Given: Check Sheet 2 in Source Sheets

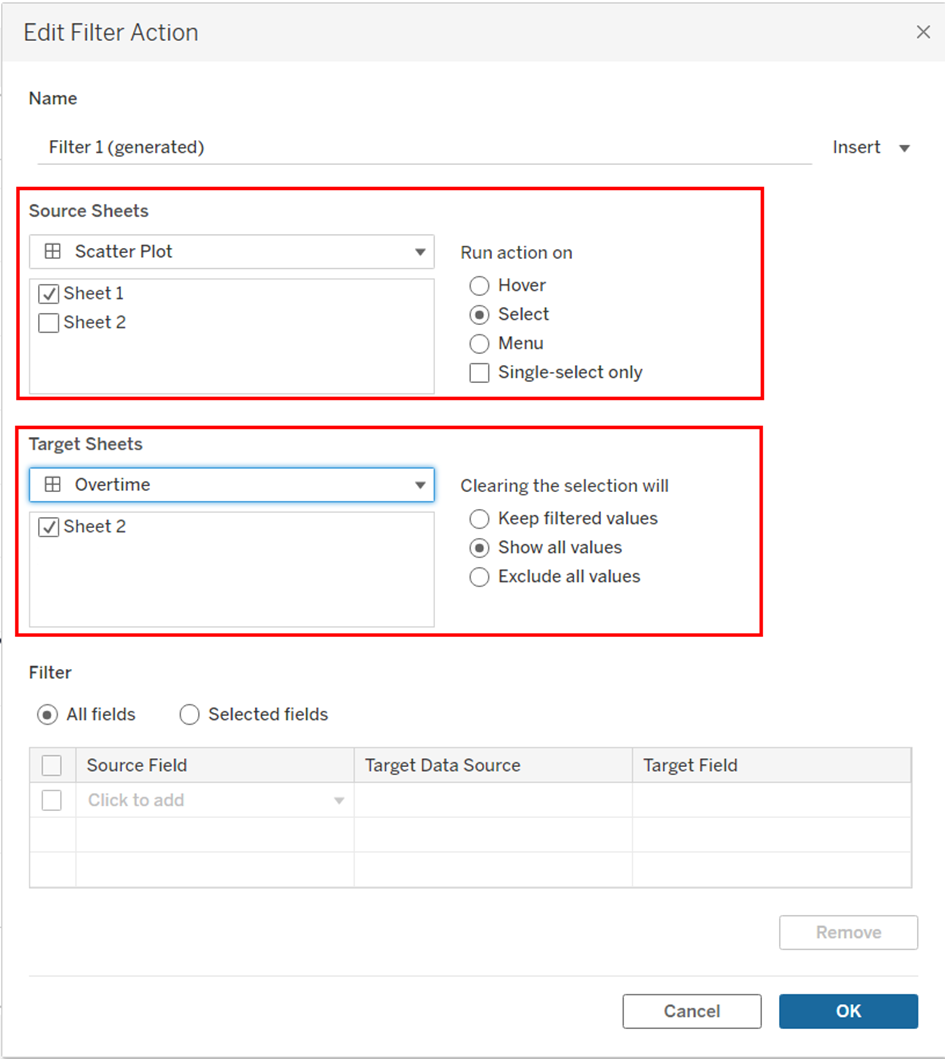Looking at the screenshot, I should [48, 323].
